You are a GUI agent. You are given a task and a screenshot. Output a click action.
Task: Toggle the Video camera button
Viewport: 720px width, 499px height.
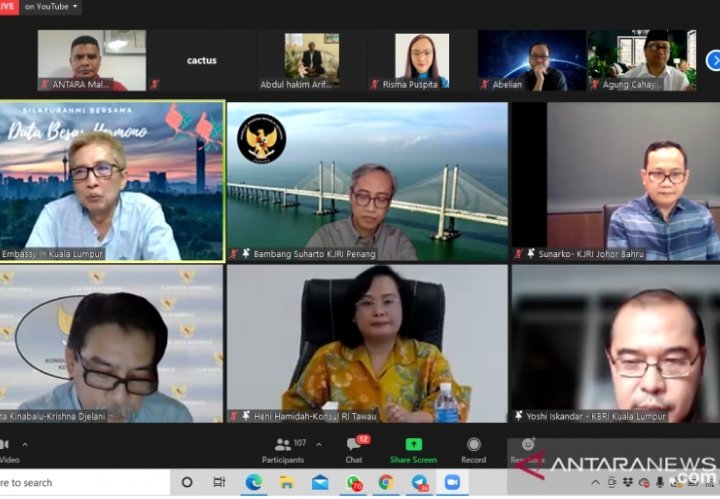point(6,449)
